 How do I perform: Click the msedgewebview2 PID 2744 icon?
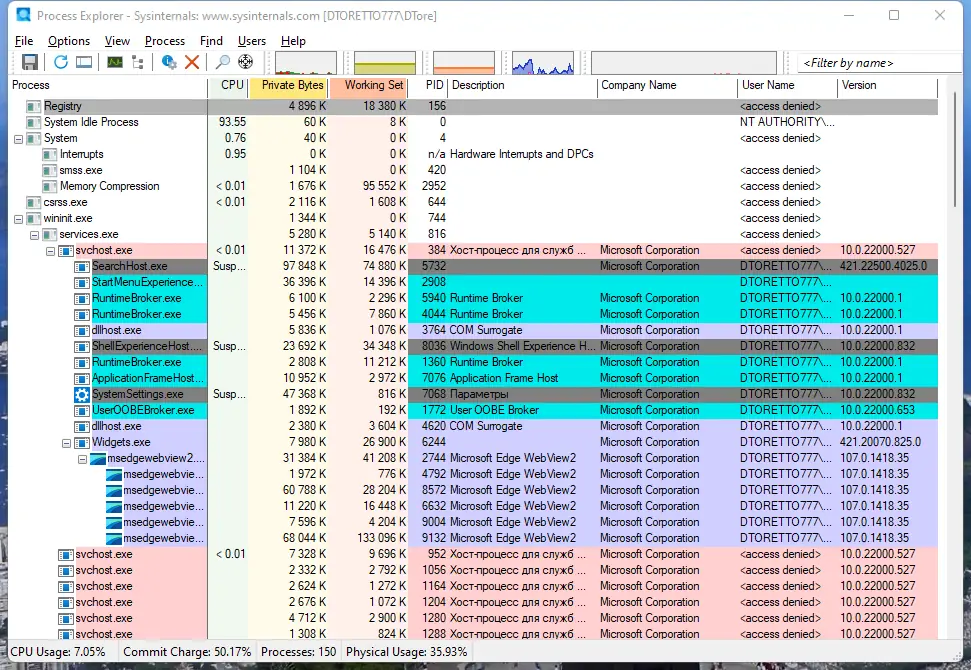point(98,459)
